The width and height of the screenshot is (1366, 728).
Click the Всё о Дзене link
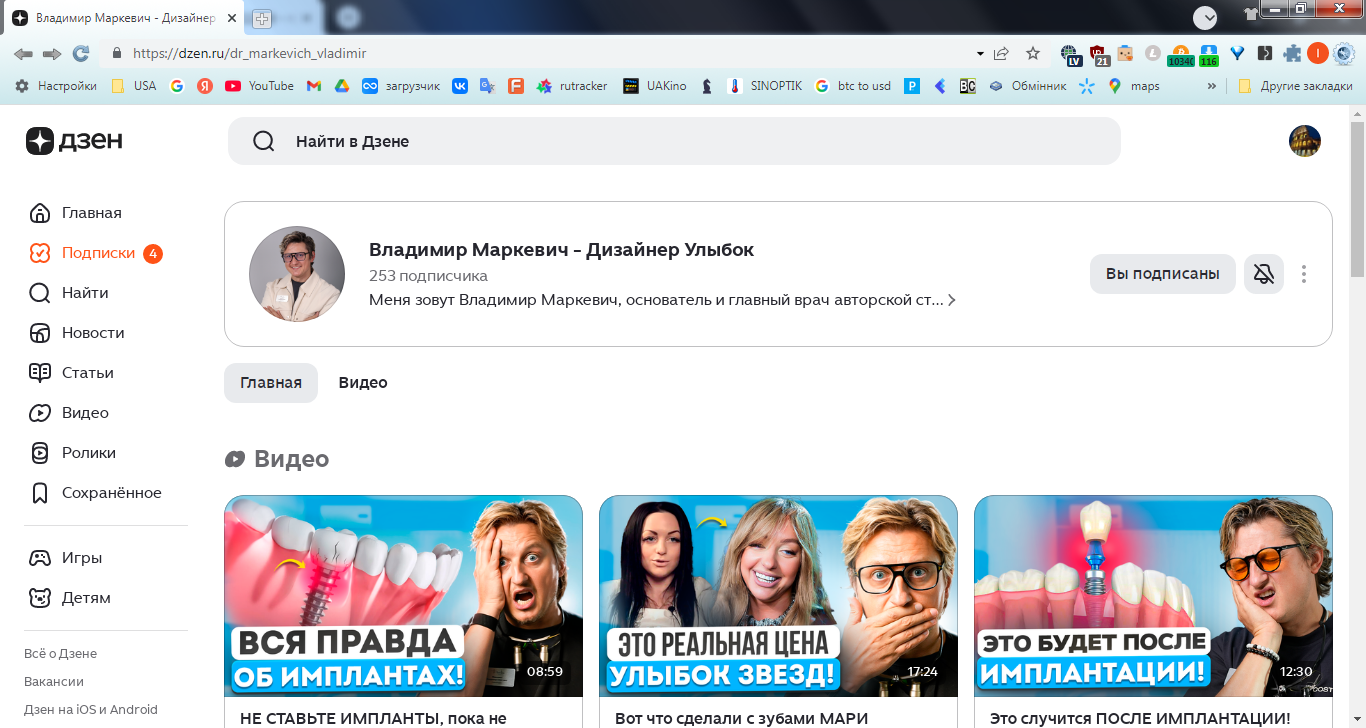click(x=61, y=654)
